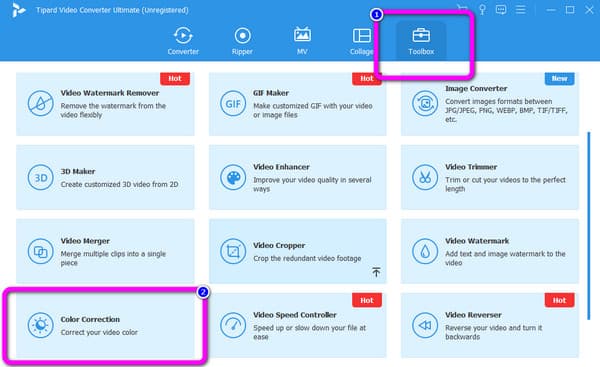Click 'Crop the redundant video footage' text

[x=307, y=259]
